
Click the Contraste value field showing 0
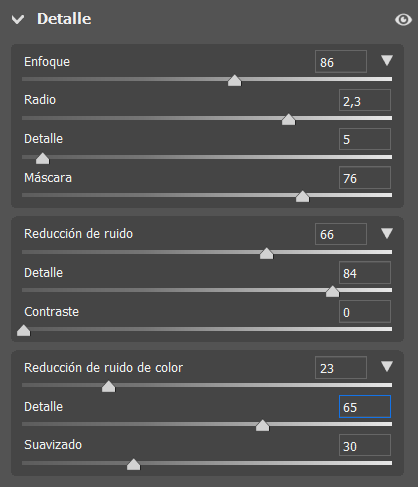click(x=365, y=312)
